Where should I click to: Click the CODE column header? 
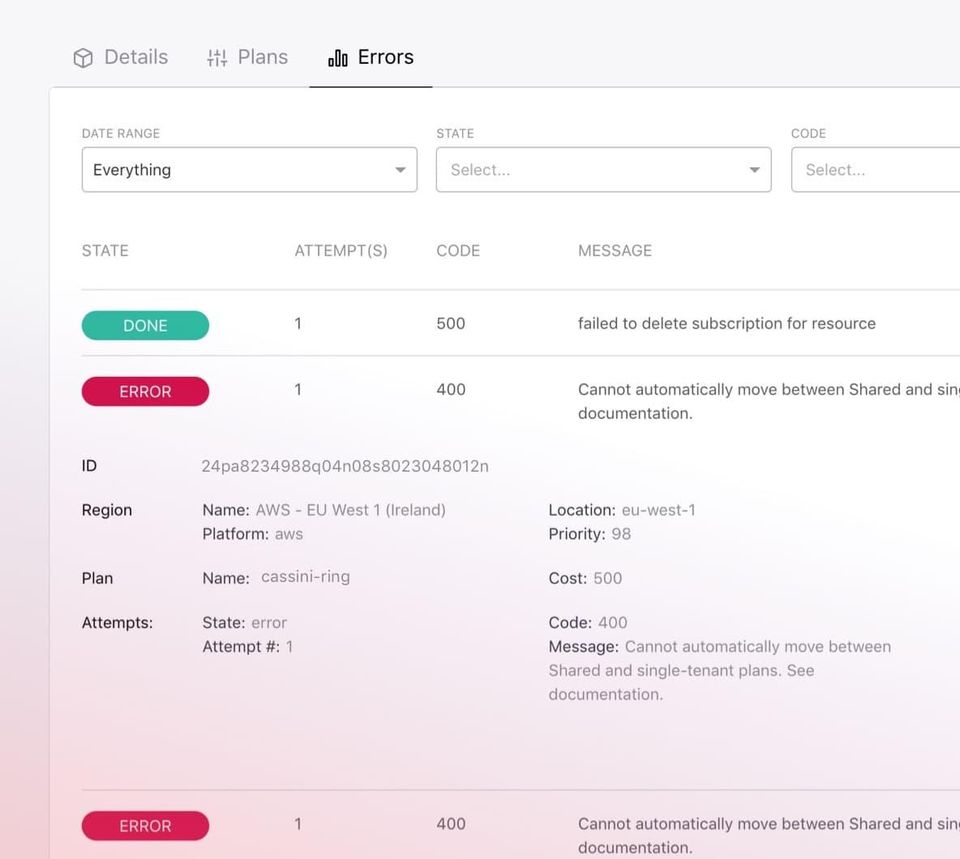pos(458,250)
